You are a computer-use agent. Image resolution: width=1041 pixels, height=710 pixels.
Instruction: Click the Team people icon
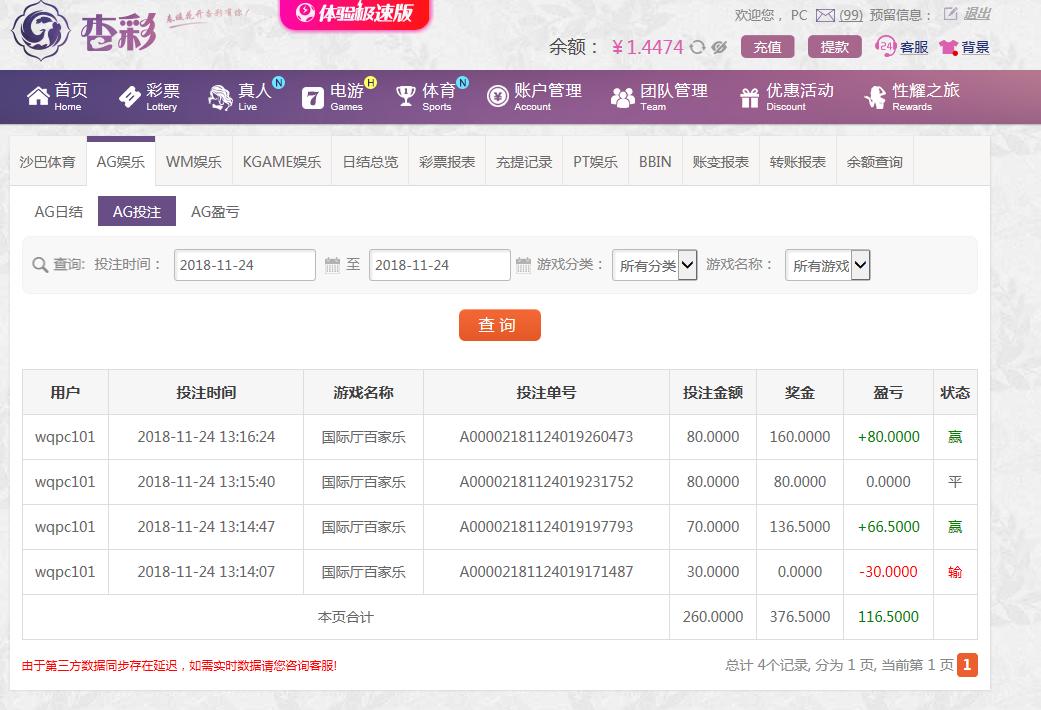click(x=623, y=98)
